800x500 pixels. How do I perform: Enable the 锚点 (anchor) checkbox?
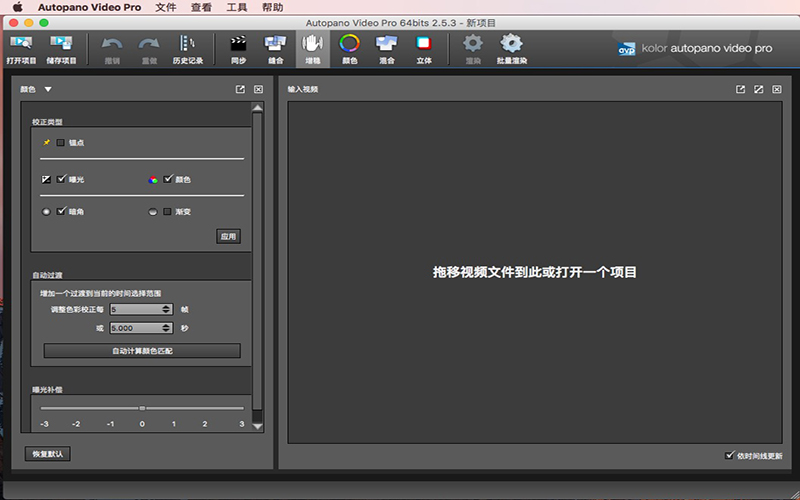61,142
